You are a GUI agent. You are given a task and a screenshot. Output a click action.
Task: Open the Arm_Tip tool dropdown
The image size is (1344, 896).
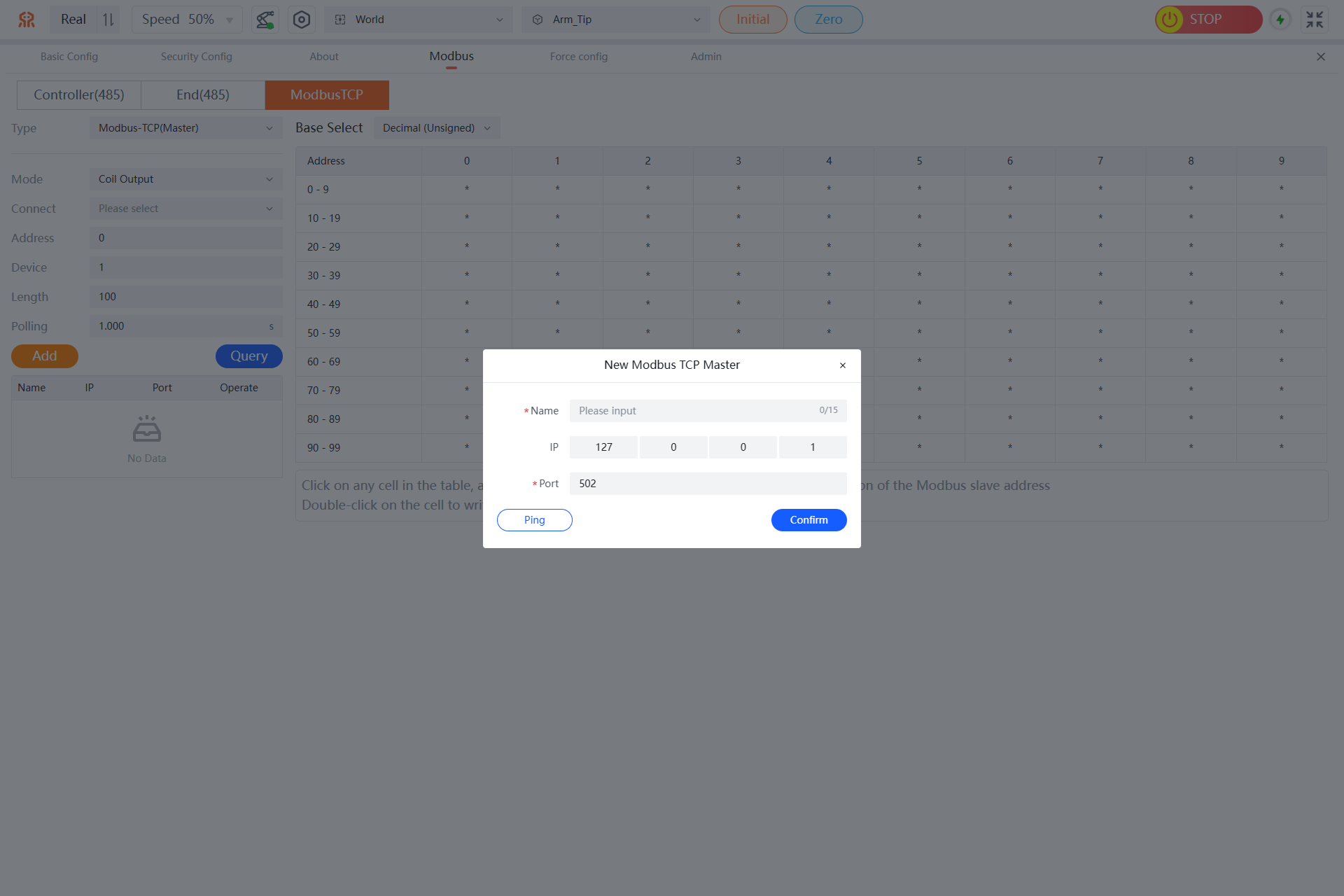pyautogui.click(x=615, y=20)
